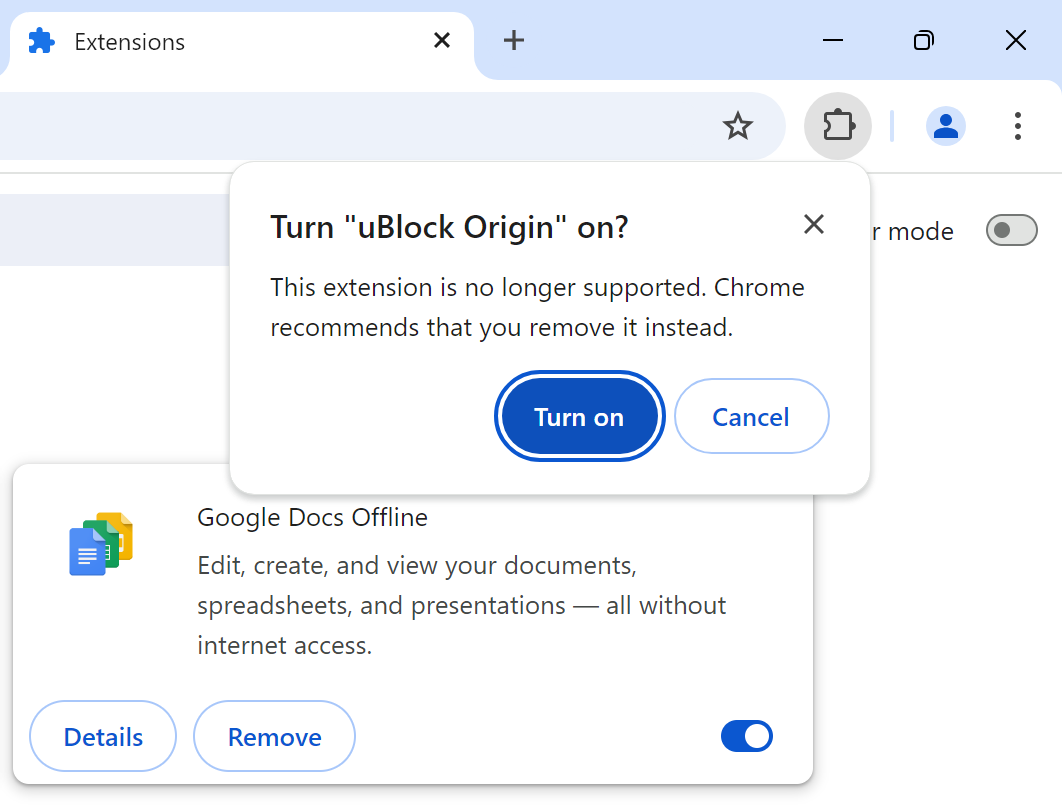Click the Extensions puzzle toolbar icon

837,126
